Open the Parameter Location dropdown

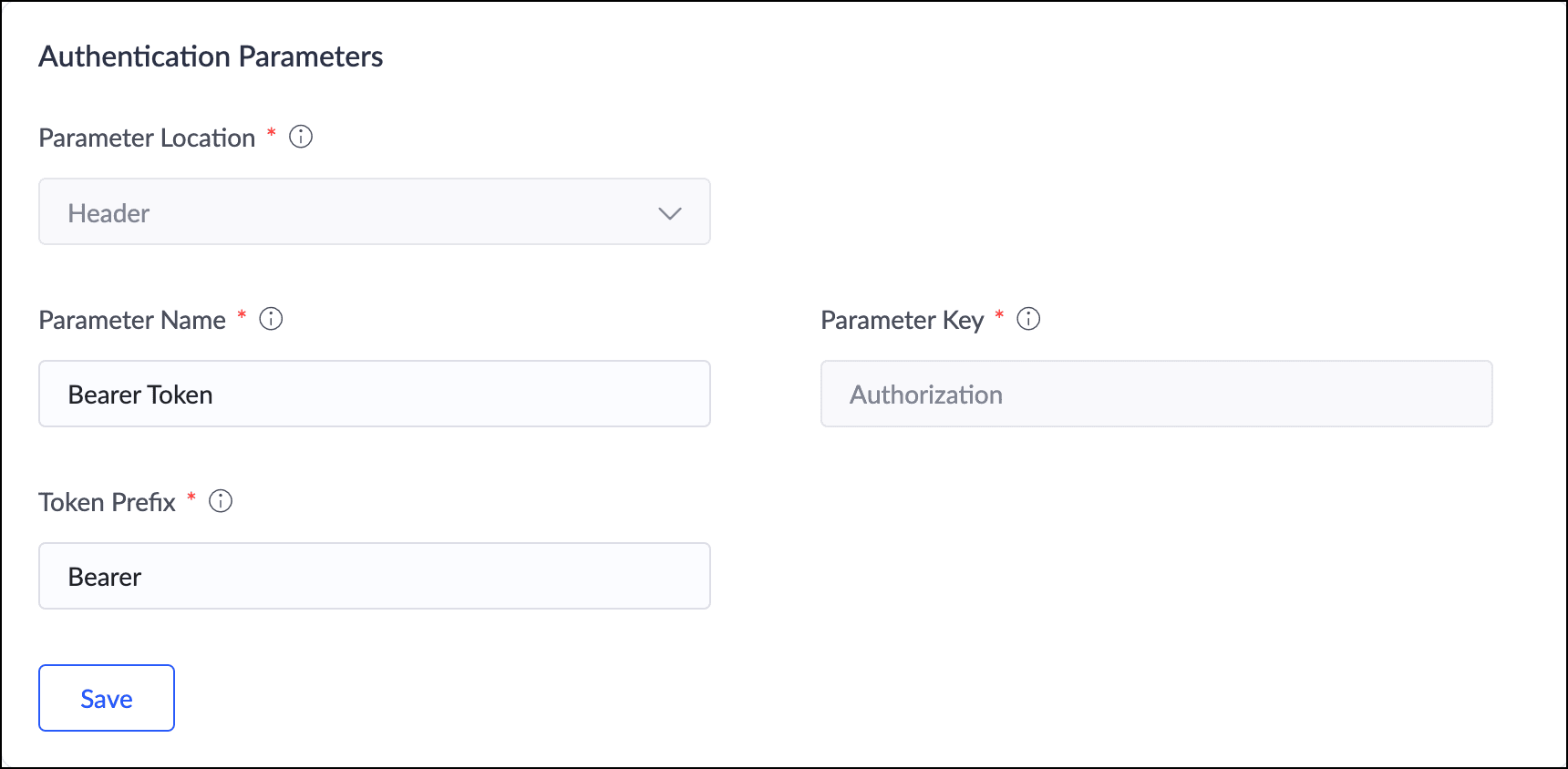coord(374,211)
